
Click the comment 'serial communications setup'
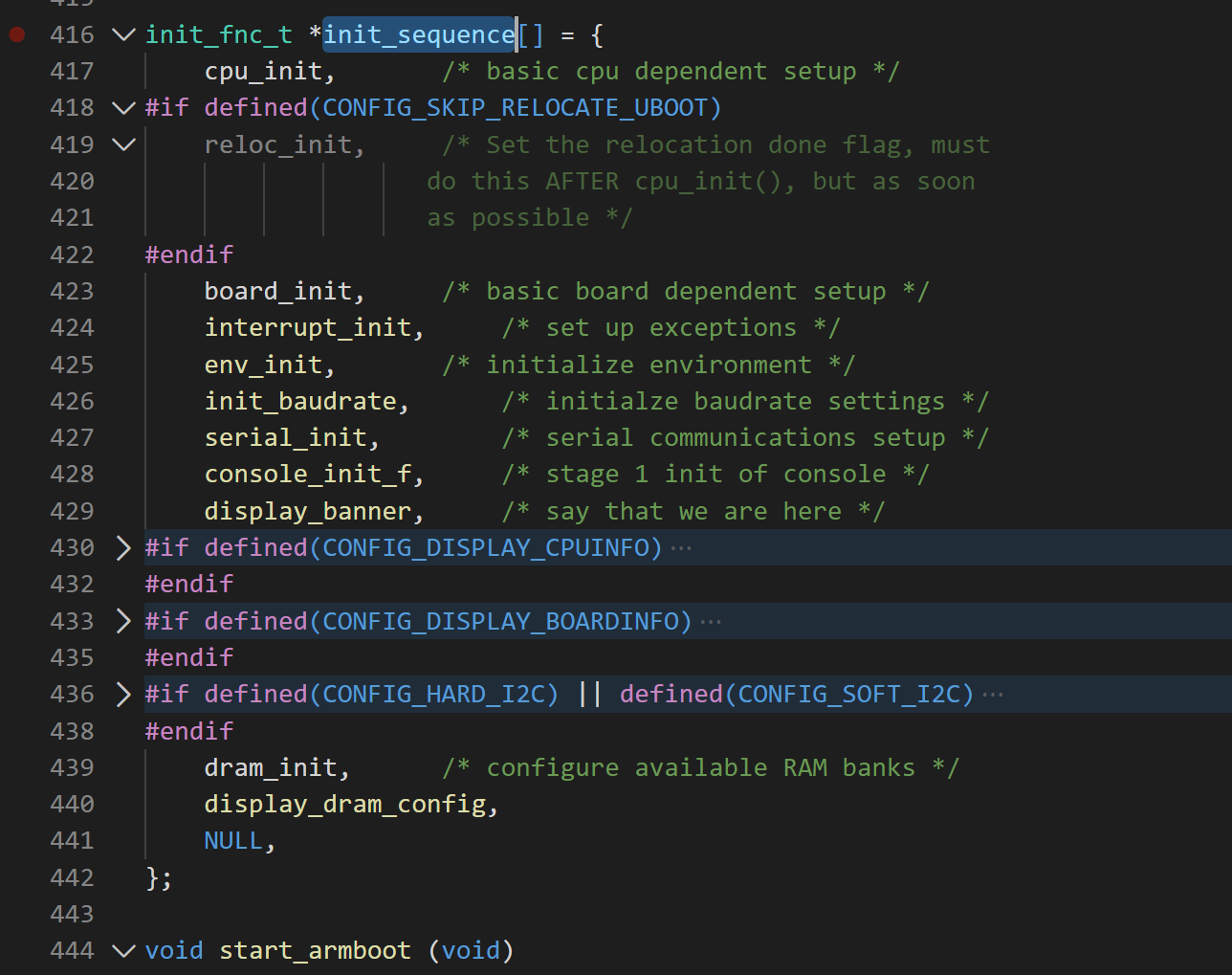pyautogui.click(x=746, y=437)
